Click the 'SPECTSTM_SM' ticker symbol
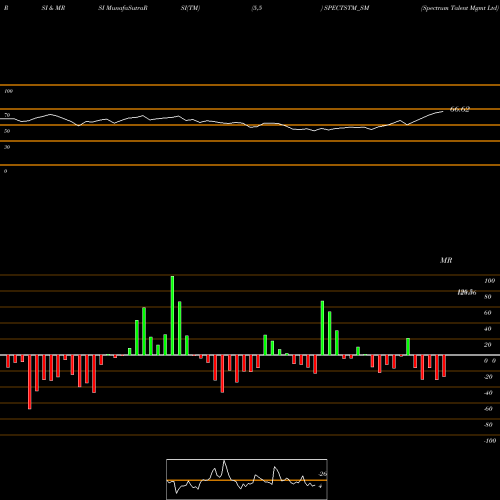 click(346, 8)
